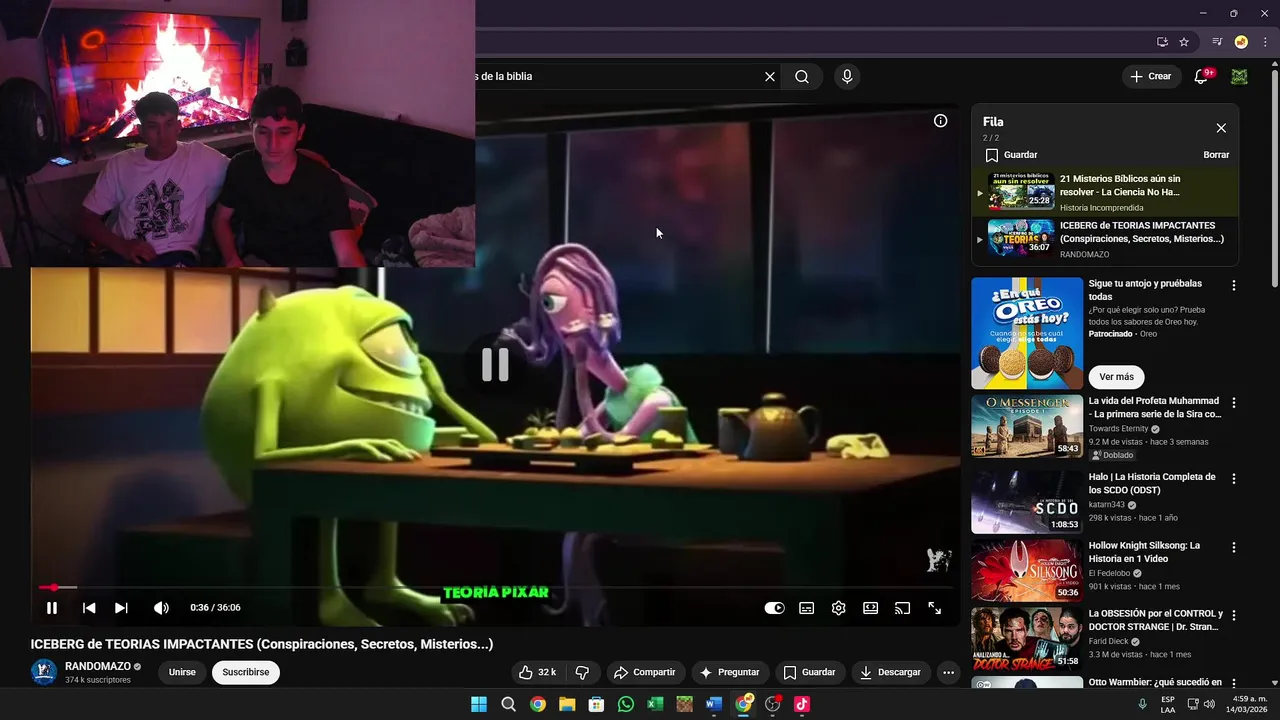Open options for the Oreo ad

coord(1233,285)
